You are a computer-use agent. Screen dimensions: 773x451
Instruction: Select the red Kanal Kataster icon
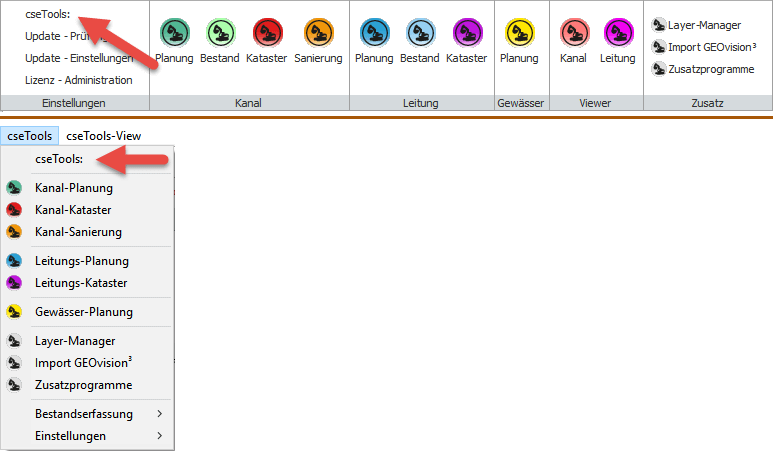[x=267, y=34]
